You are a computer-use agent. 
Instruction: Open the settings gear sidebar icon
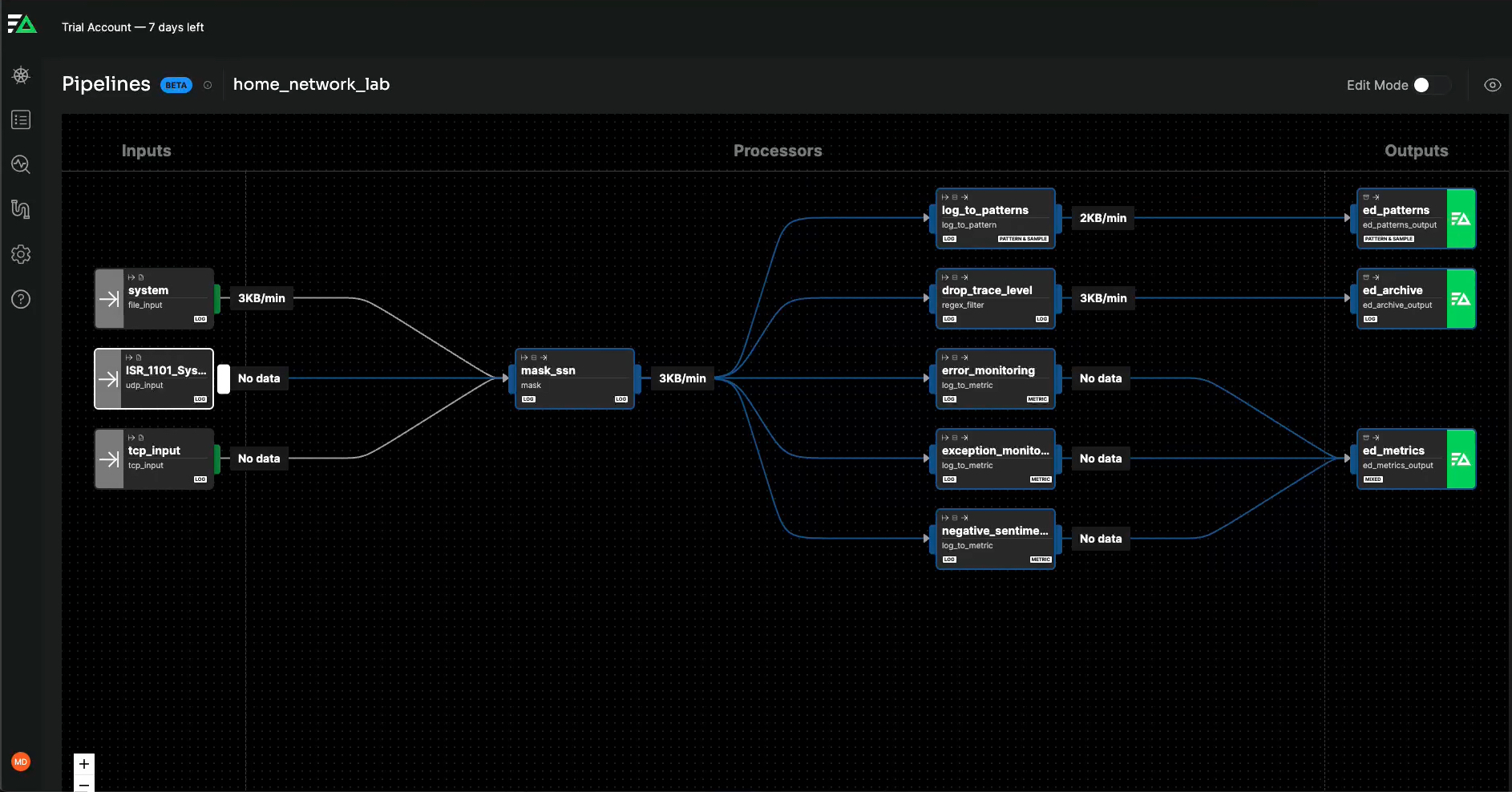coord(21,254)
